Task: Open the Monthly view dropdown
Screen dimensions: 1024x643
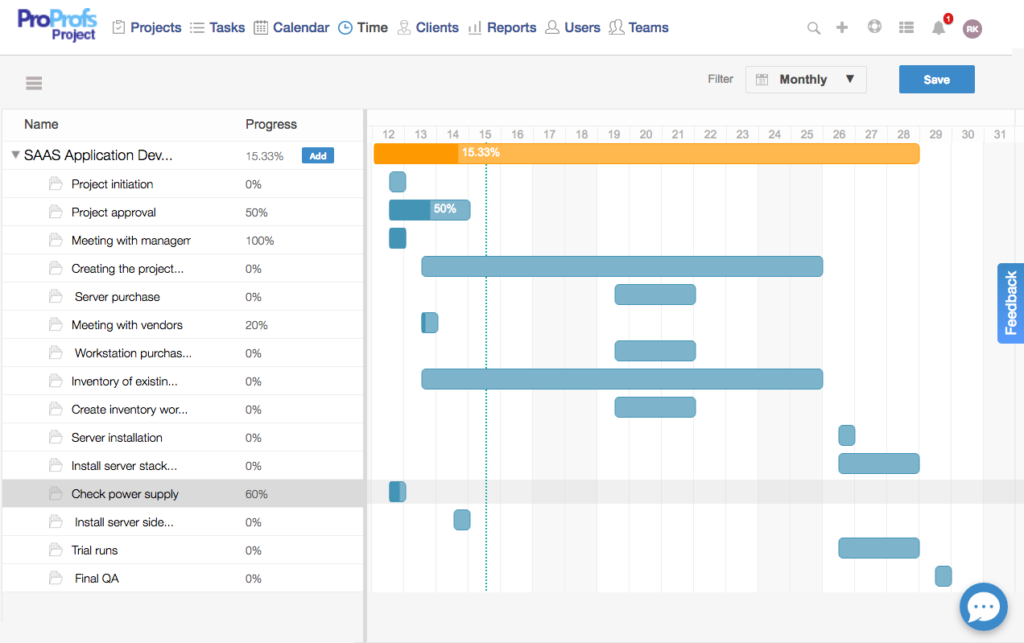Action: point(805,79)
